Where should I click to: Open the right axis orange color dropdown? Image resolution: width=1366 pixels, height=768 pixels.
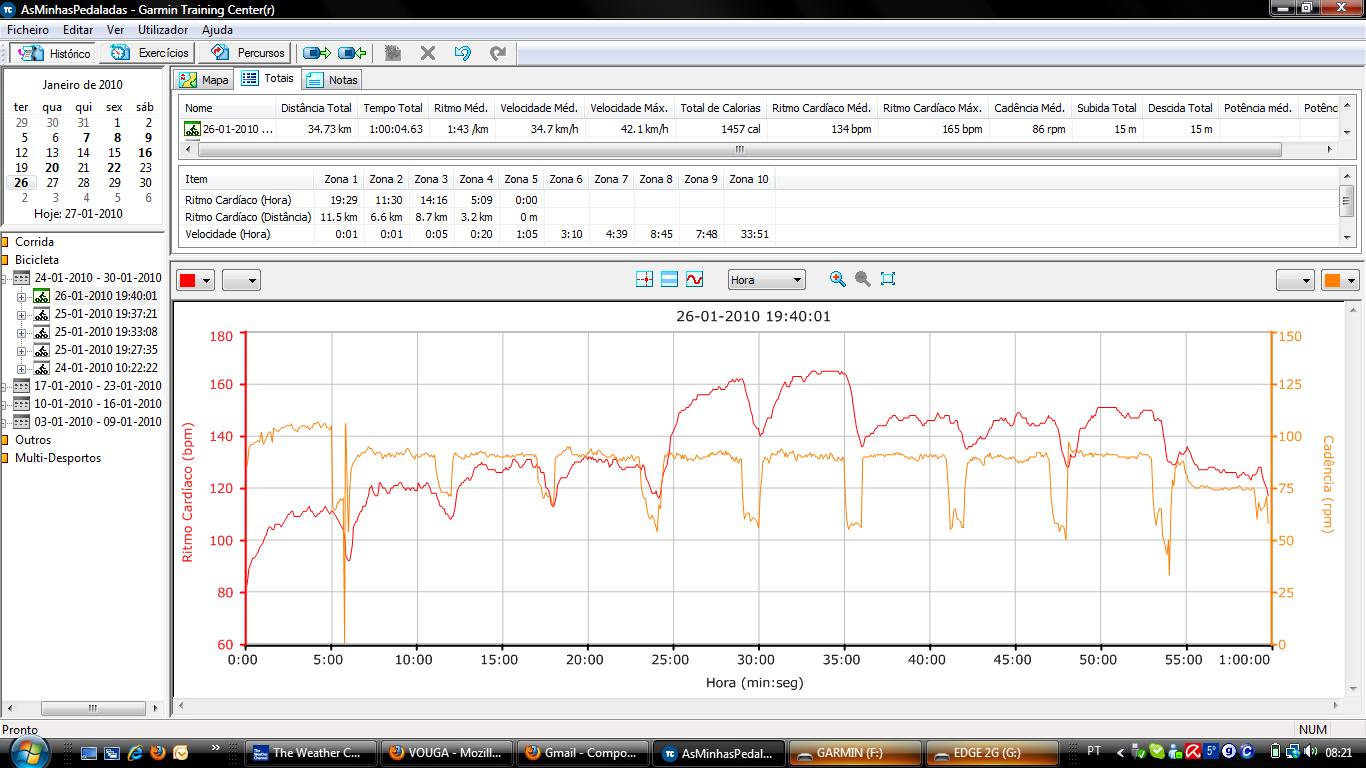(x=1340, y=280)
